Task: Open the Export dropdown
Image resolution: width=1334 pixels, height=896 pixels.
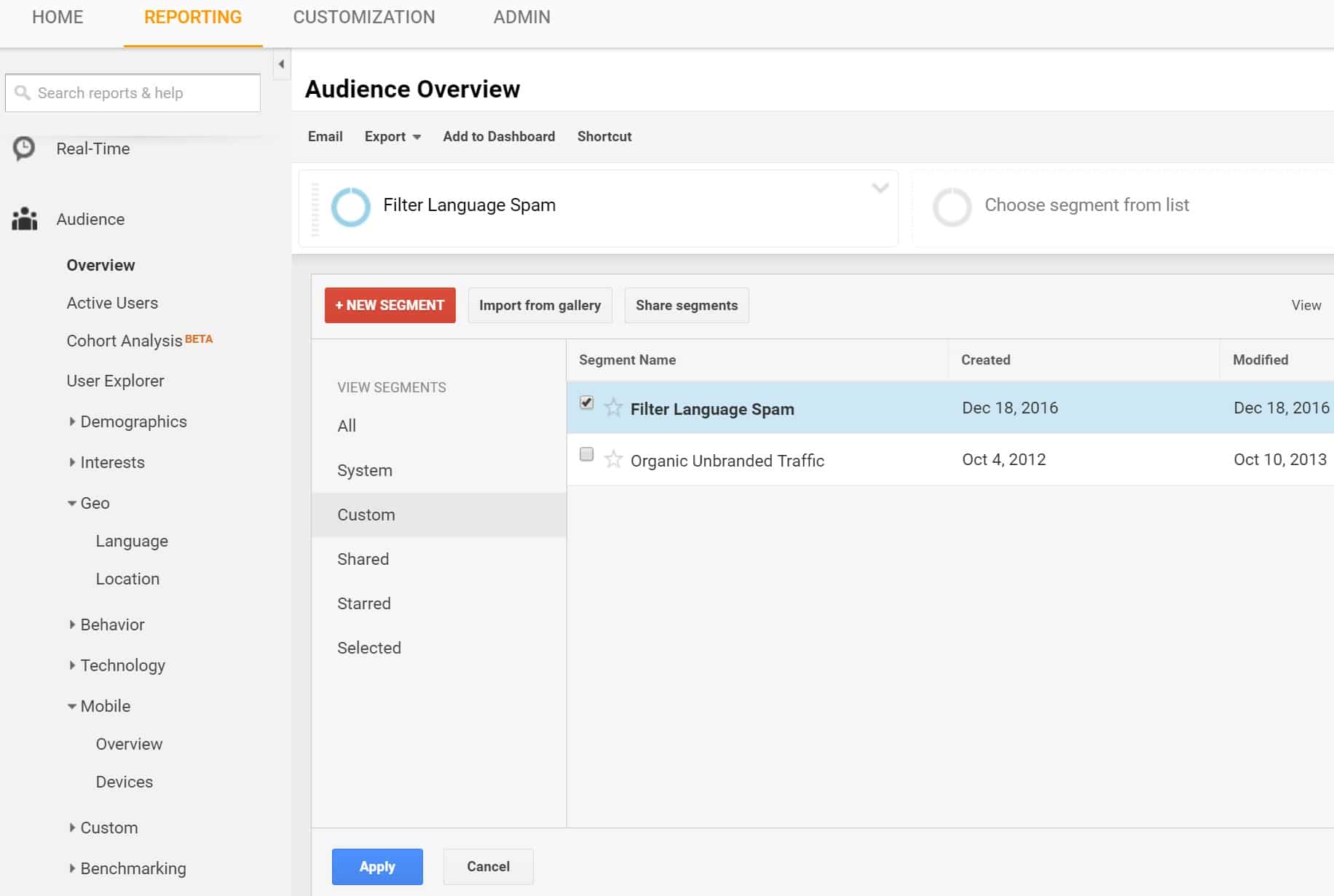Action: [x=392, y=136]
